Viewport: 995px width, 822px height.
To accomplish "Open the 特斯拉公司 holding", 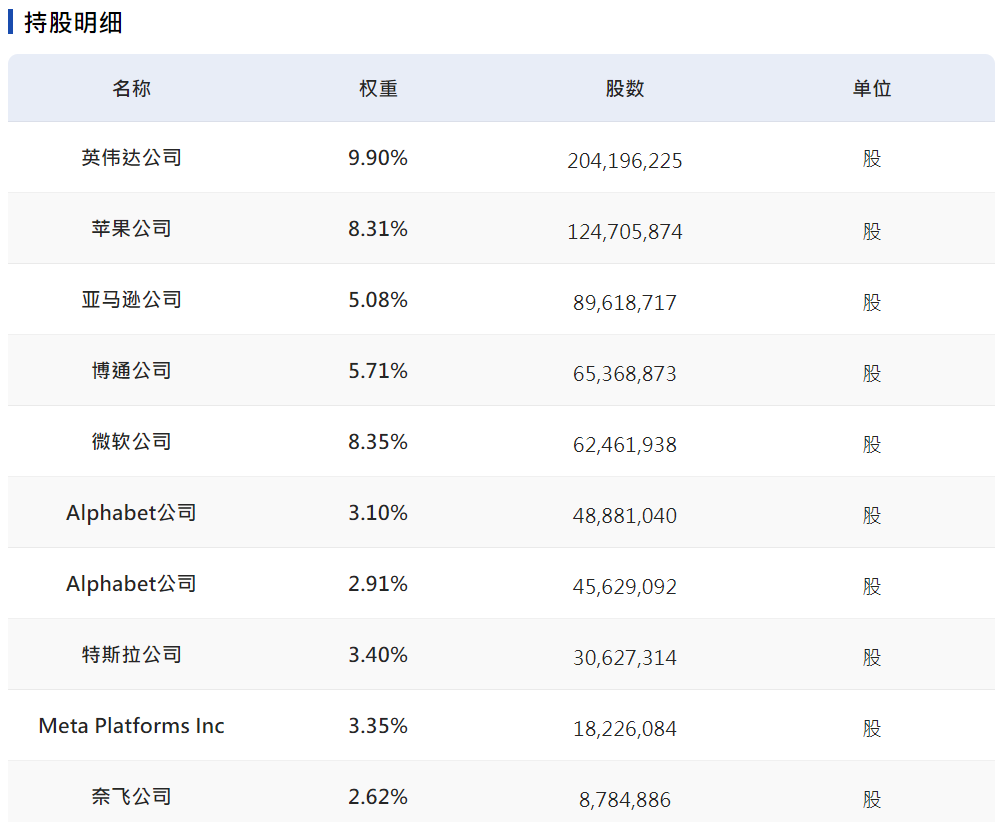I will 131,655.
